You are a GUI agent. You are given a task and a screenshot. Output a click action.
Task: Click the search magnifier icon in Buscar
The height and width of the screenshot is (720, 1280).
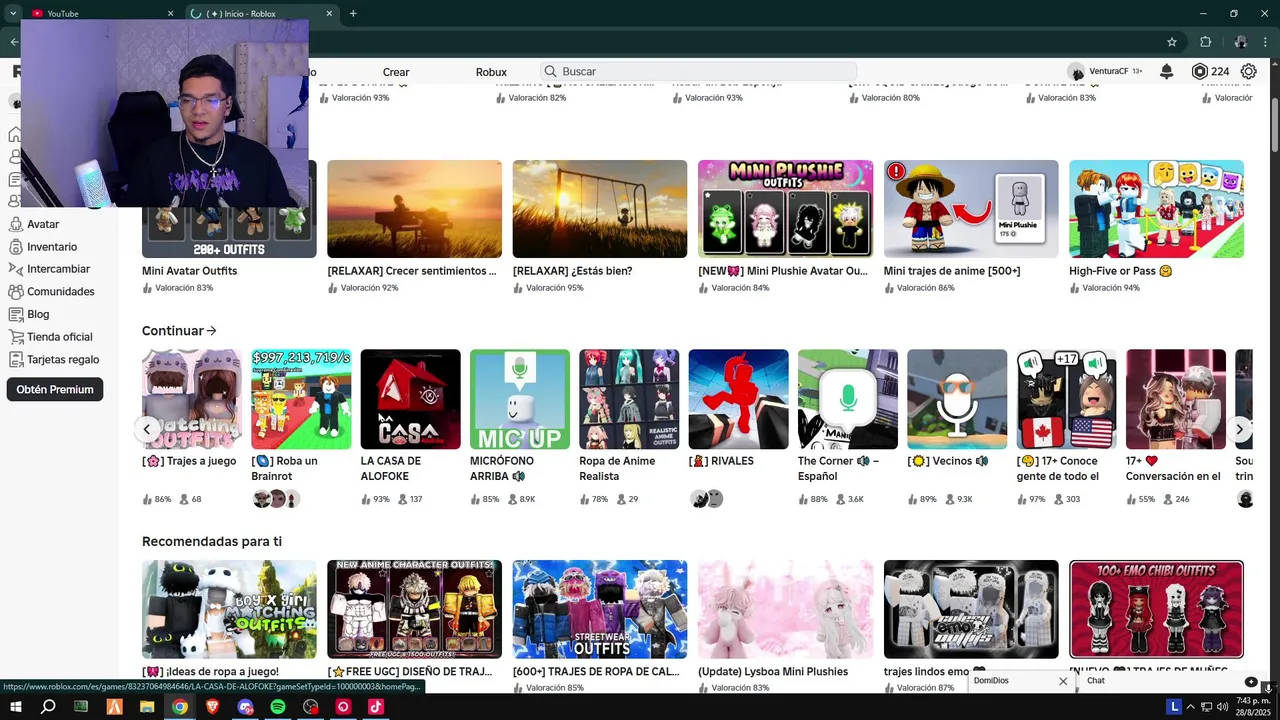[550, 71]
